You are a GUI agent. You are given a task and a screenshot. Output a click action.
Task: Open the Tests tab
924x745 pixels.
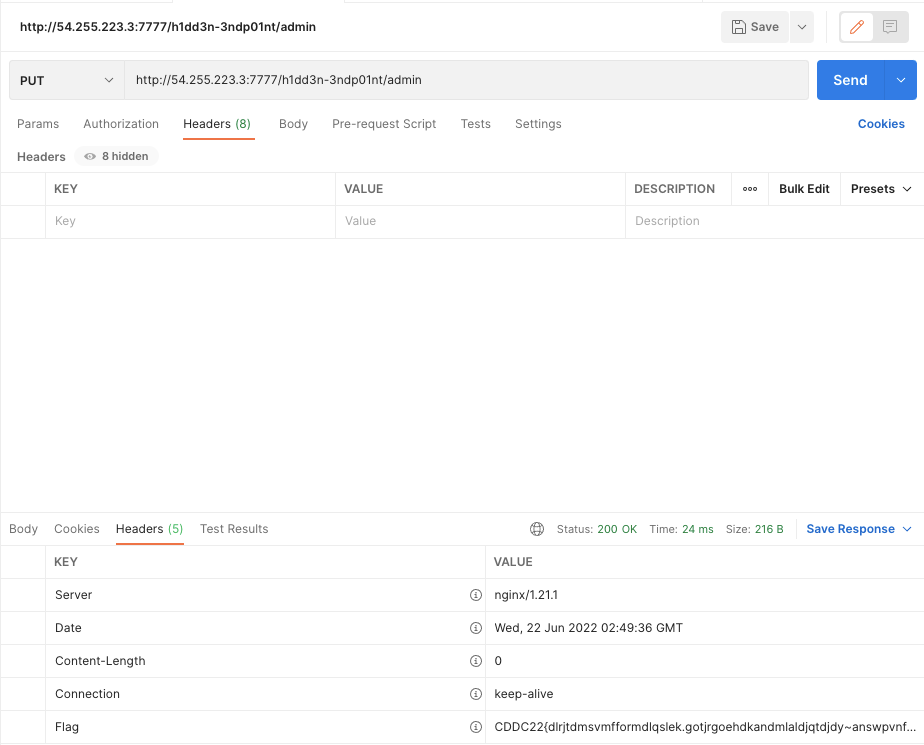coord(476,124)
